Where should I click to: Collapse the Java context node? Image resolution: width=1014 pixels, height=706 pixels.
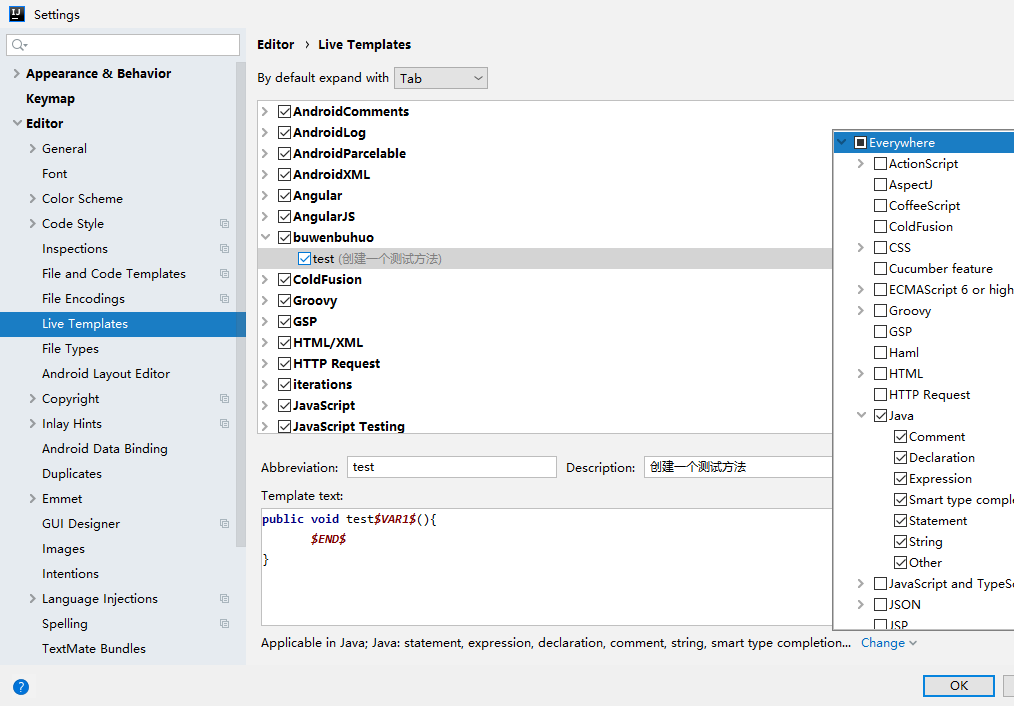pyautogui.click(x=861, y=416)
